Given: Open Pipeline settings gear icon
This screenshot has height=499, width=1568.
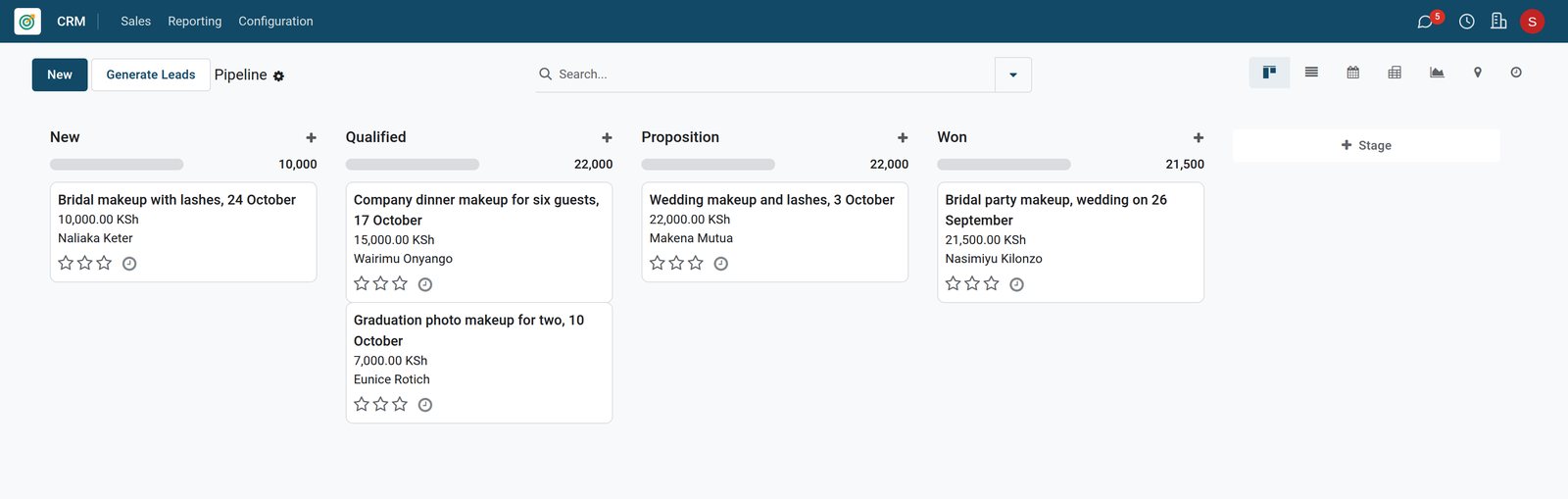Looking at the screenshot, I should tap(278, 75).
